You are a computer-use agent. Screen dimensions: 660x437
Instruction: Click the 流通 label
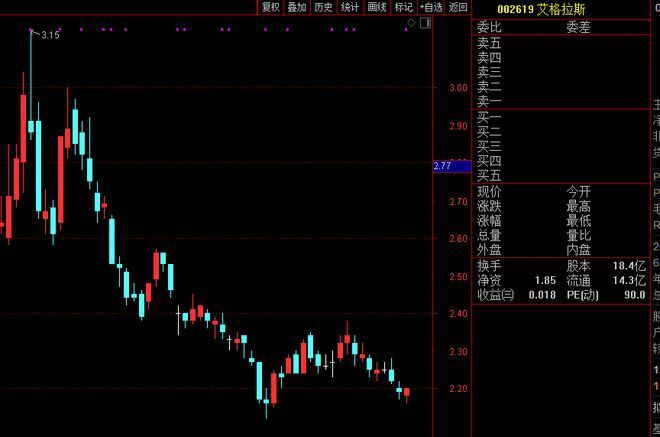(x=578, y=280)
